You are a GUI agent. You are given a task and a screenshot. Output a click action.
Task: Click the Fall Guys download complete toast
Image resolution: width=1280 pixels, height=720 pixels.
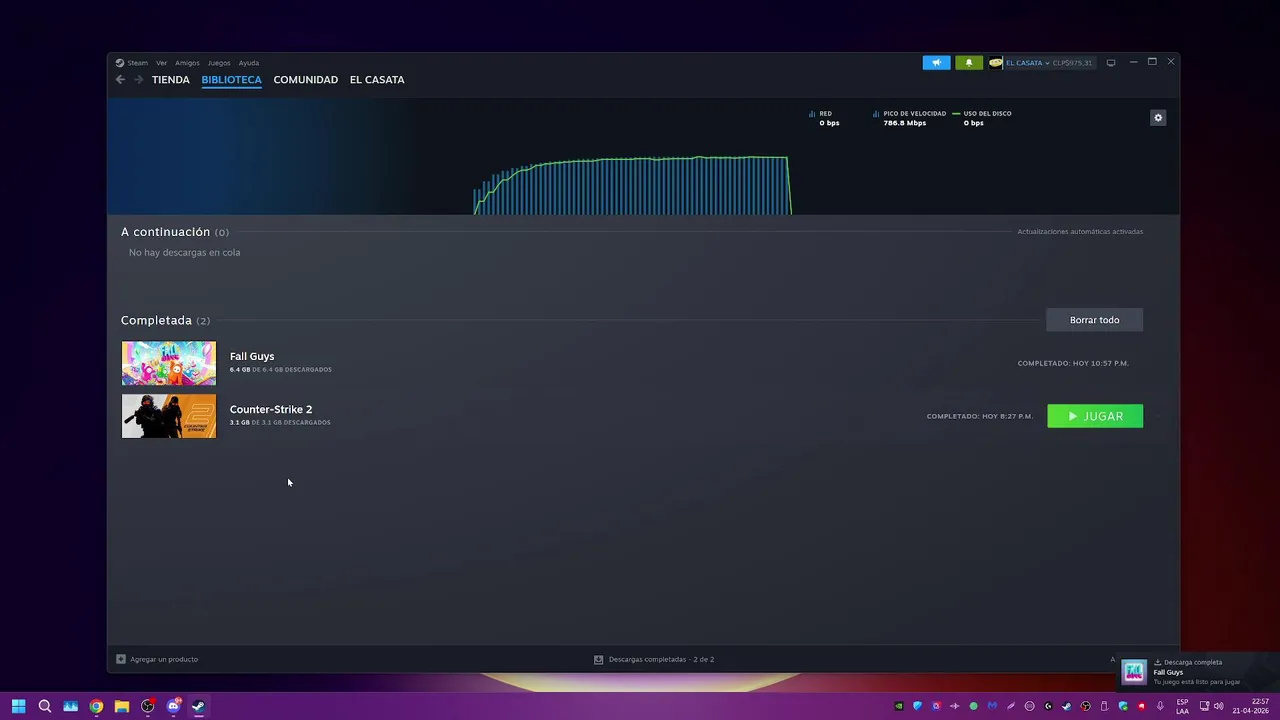[x=1198, y=672]
